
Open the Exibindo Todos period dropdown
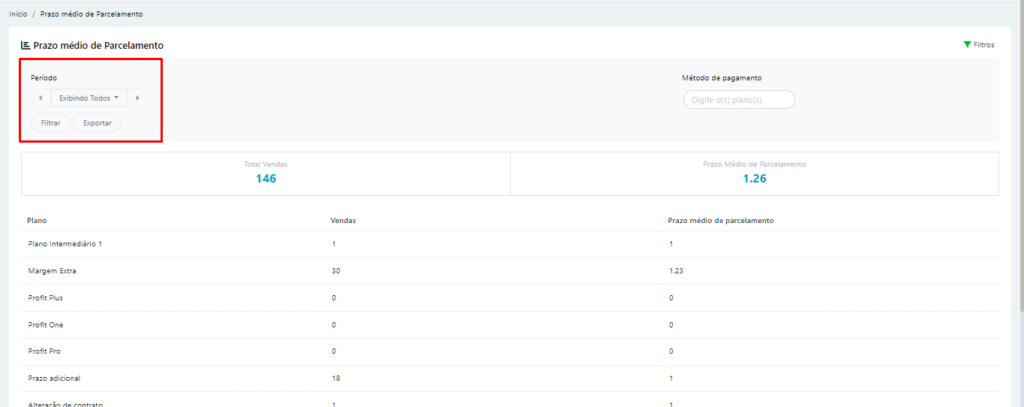(89, 98)
